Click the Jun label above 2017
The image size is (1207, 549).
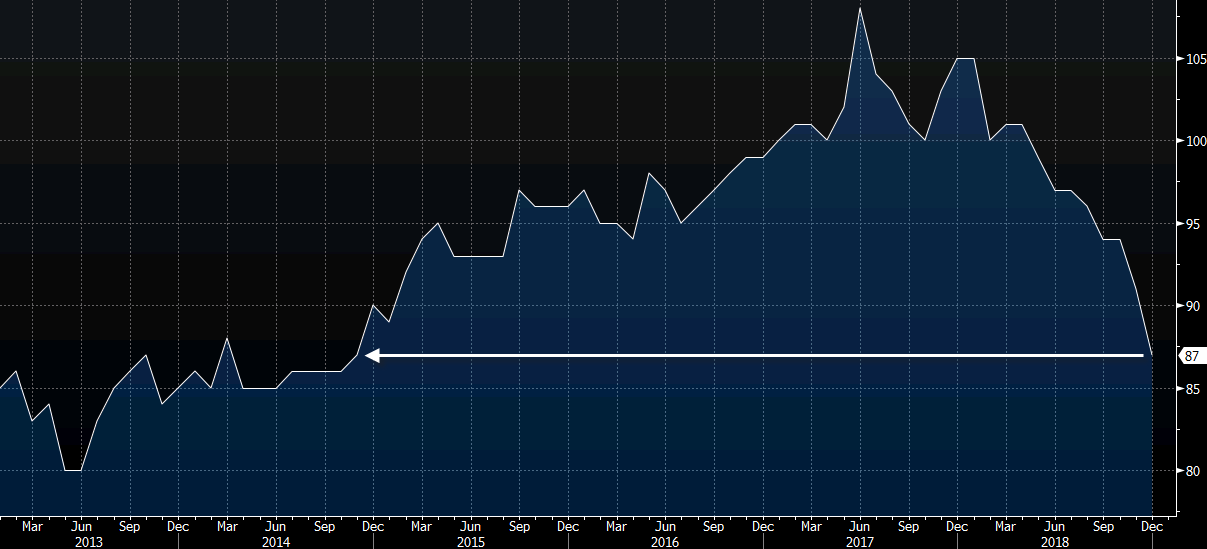coord(860,526)
